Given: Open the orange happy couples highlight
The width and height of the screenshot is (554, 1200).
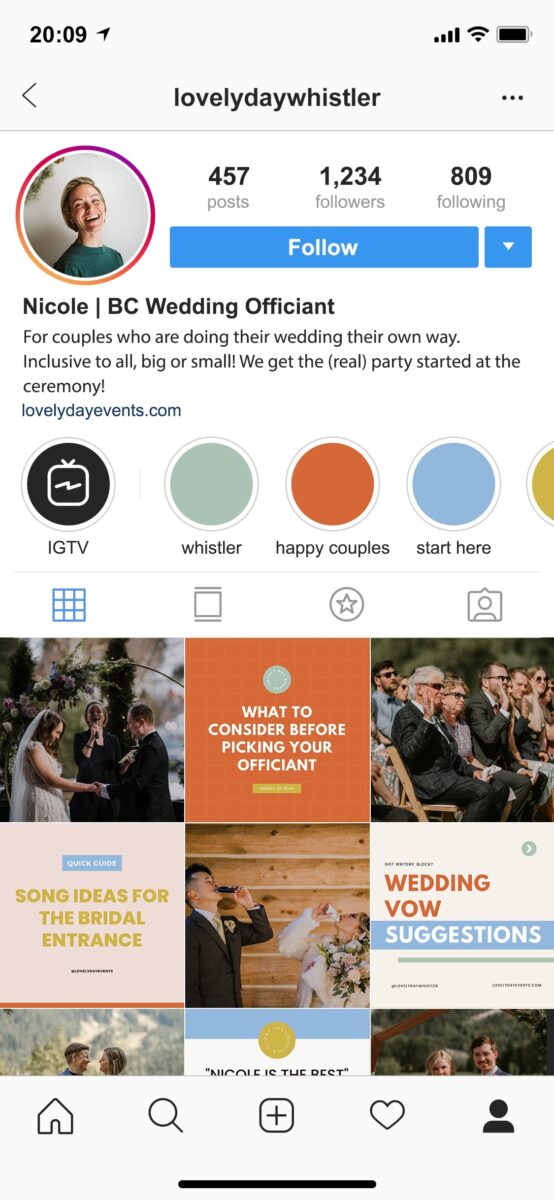Looking at the screenshot, I should click(332, 485).
